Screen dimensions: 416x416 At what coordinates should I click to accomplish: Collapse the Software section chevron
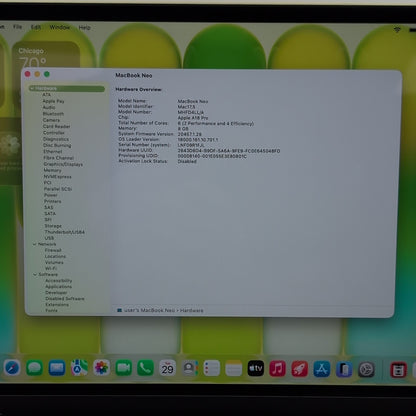click(35, 275)
